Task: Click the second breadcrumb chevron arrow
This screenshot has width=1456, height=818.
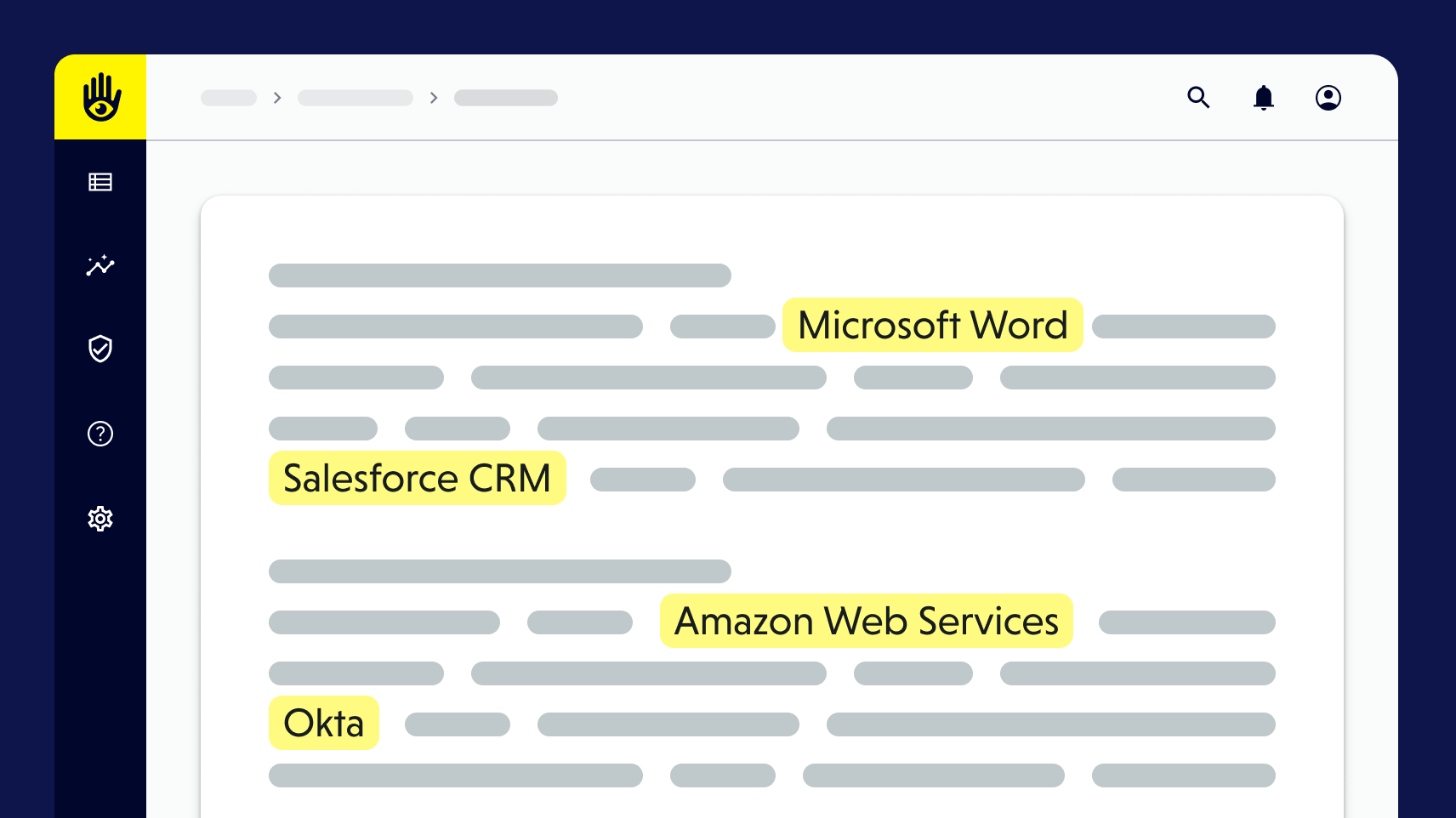Action: [434, 98]
